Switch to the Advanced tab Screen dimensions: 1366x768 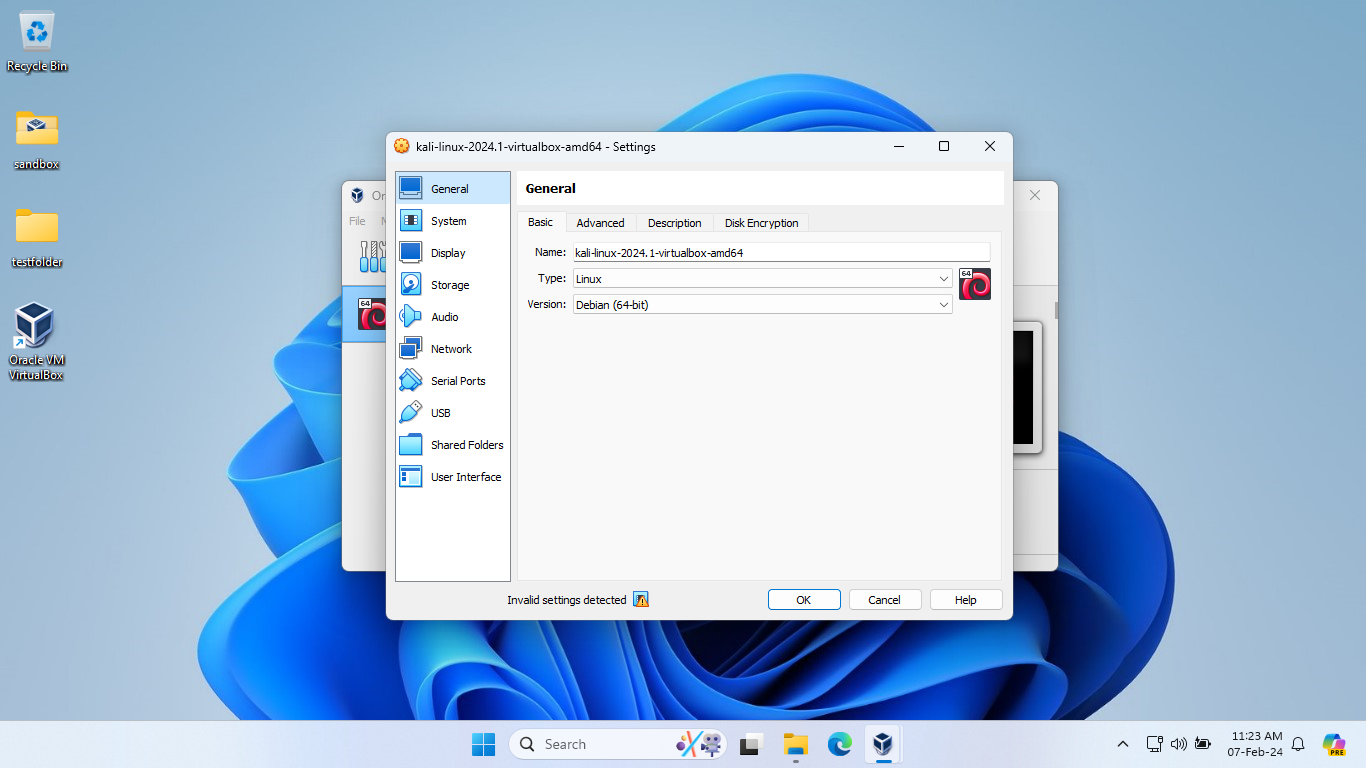pyautogui.click(x=600, y=223)
